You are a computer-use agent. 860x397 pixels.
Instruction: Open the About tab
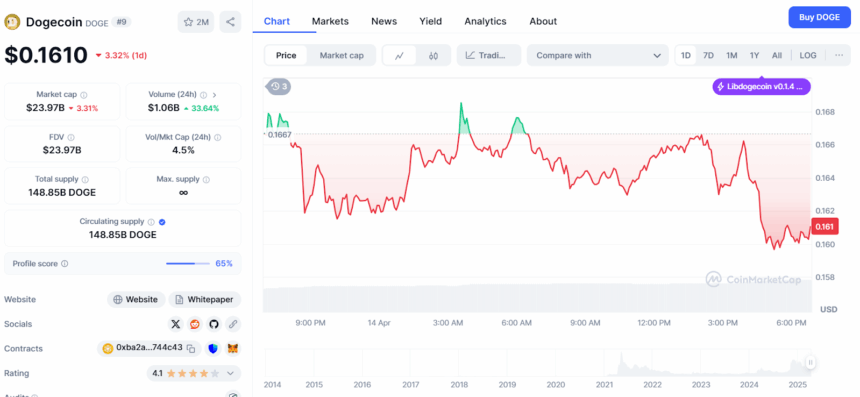click(x=543, y=21)
